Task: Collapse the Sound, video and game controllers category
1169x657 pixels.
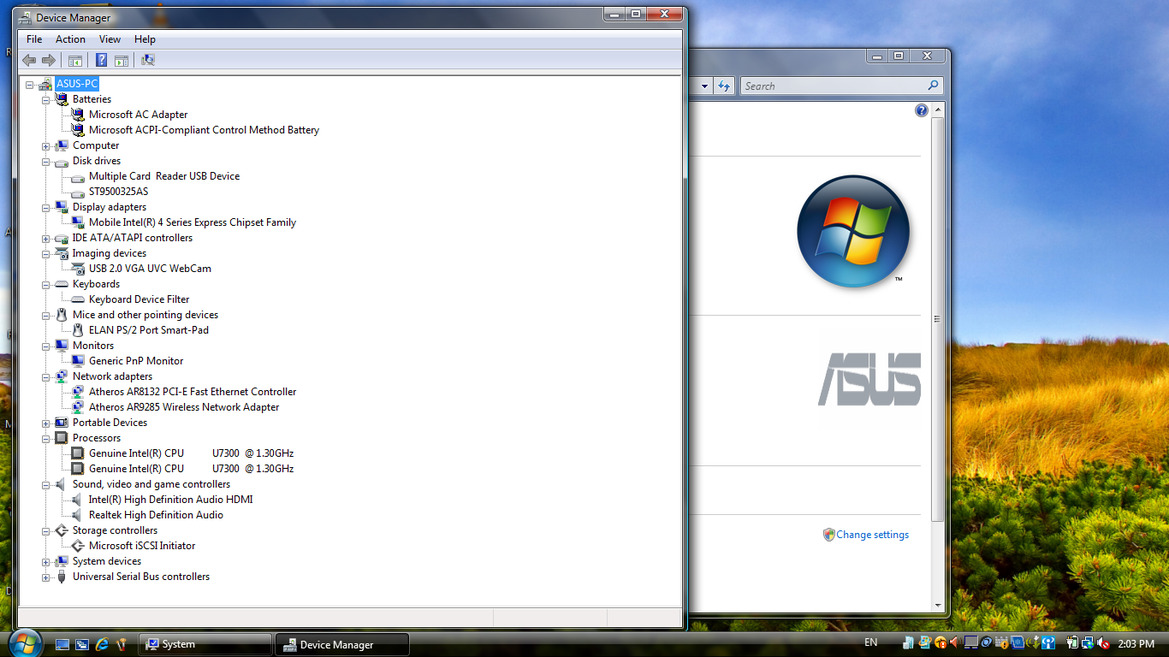Action: (x=45, y=485)
